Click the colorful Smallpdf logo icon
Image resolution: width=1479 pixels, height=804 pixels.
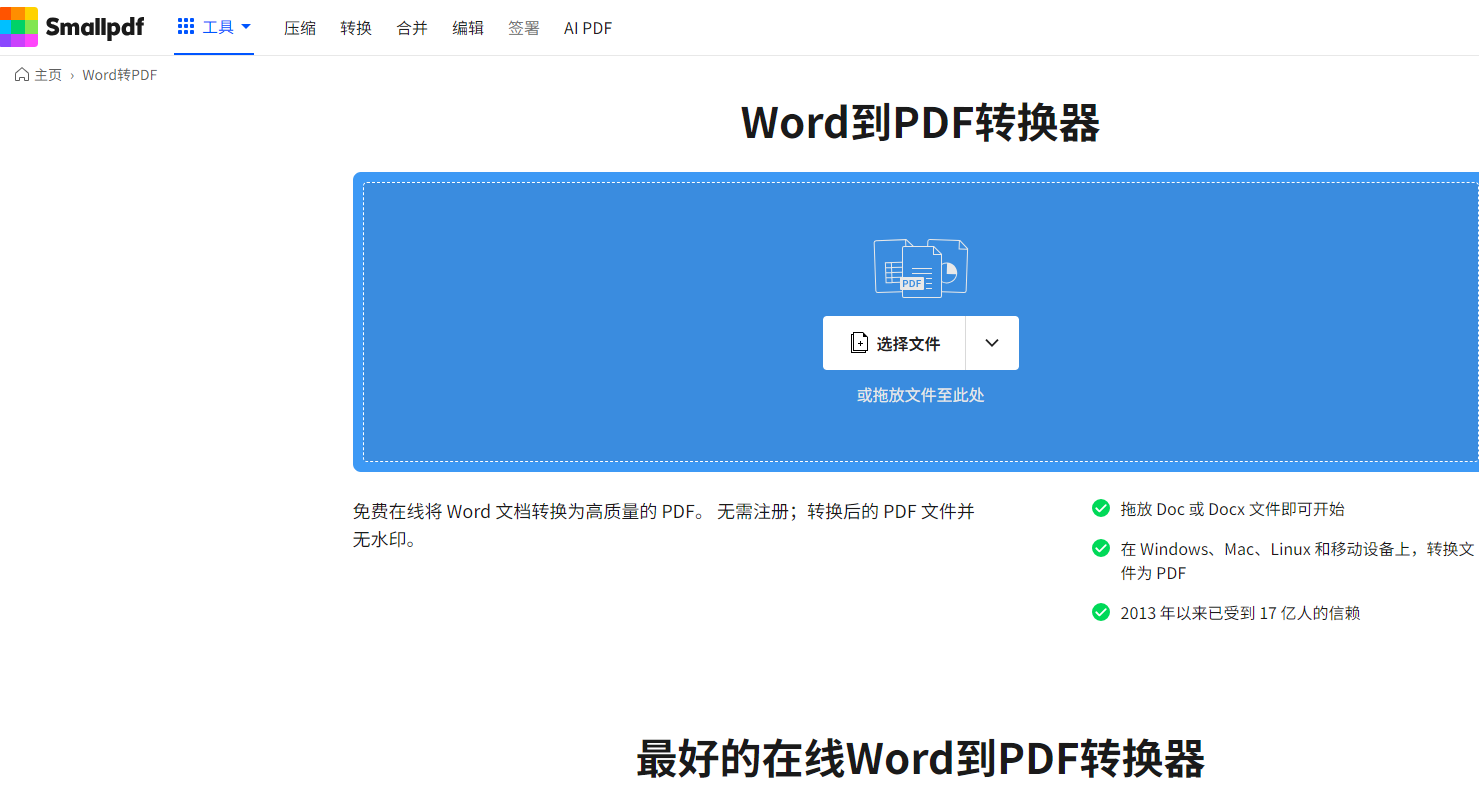[19, 27]
